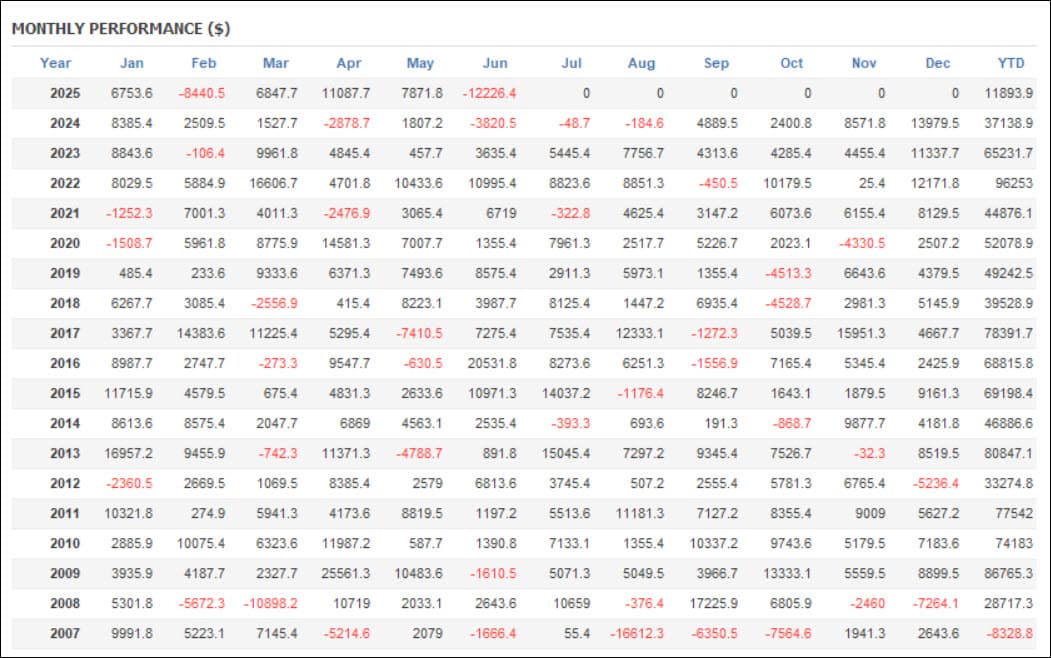Screen dimensions: 1051x658
Task: Click the -5236.4 December 2012 value
Action: click(x=936, y=483)
